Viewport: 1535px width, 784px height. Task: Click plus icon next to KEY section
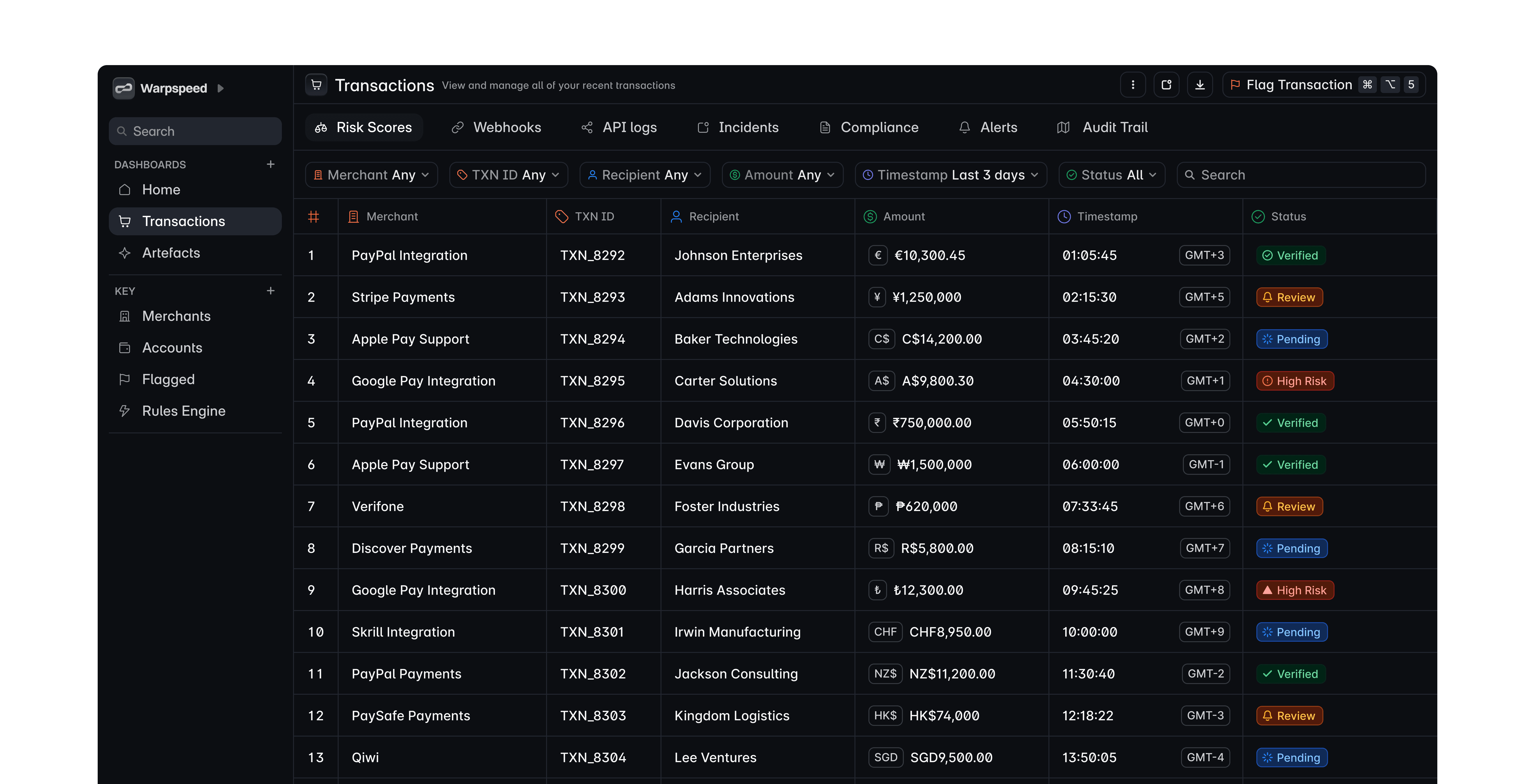point(270,291)
